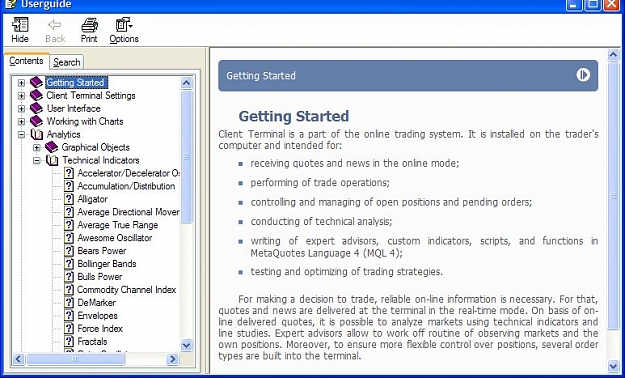
Task: Open the User Interface tree entry
Action: click(73, 108)
